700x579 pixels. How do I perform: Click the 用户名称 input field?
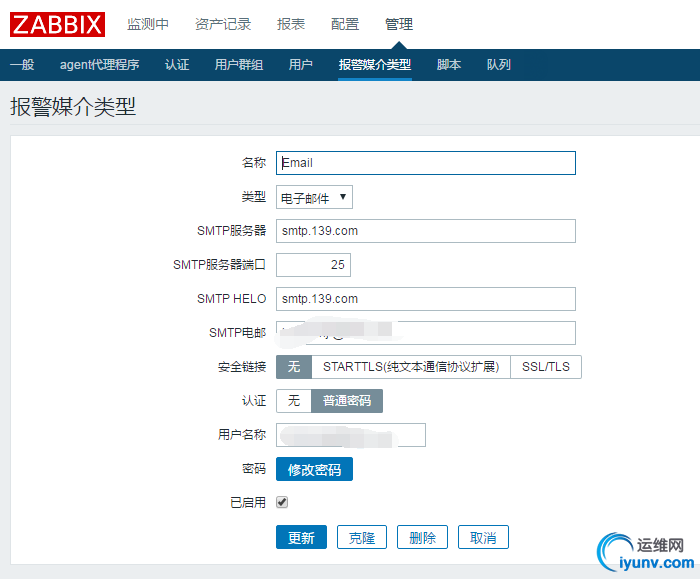pos(351,435)
